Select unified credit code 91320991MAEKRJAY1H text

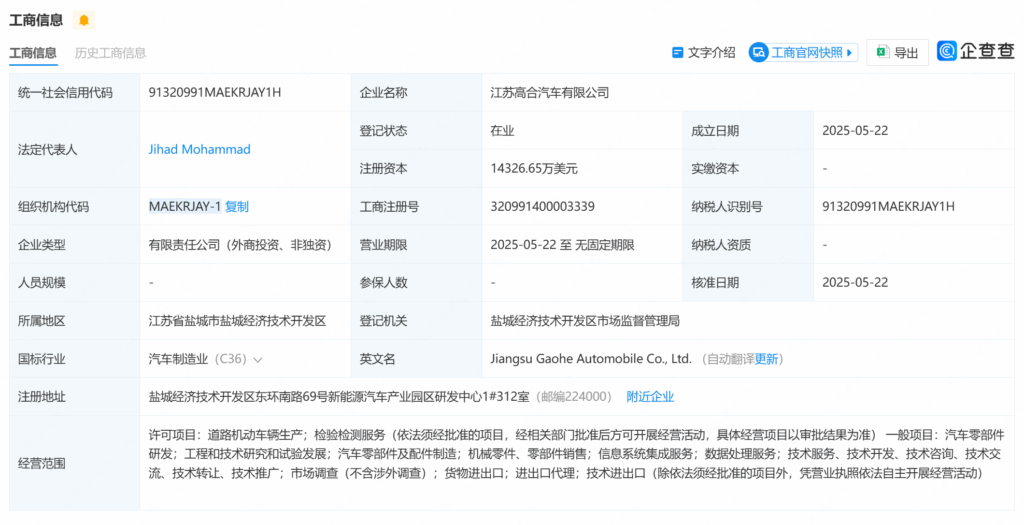[214, 92]
